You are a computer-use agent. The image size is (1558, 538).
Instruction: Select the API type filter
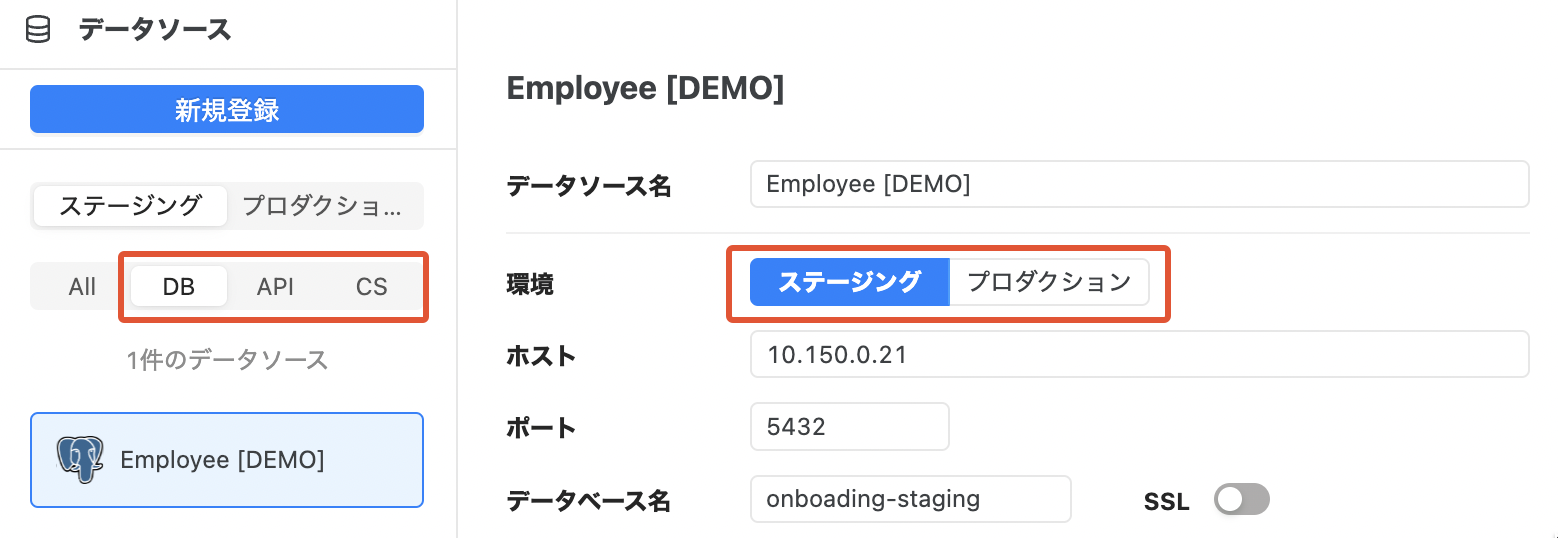pyautogui.click(x=275, y=287)
